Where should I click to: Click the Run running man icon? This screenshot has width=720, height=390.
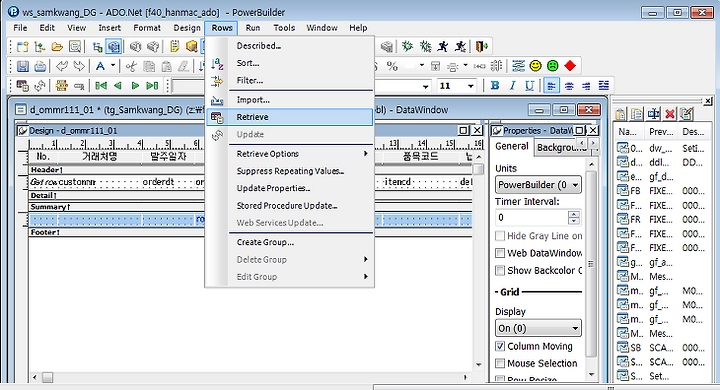click(443, 46)
